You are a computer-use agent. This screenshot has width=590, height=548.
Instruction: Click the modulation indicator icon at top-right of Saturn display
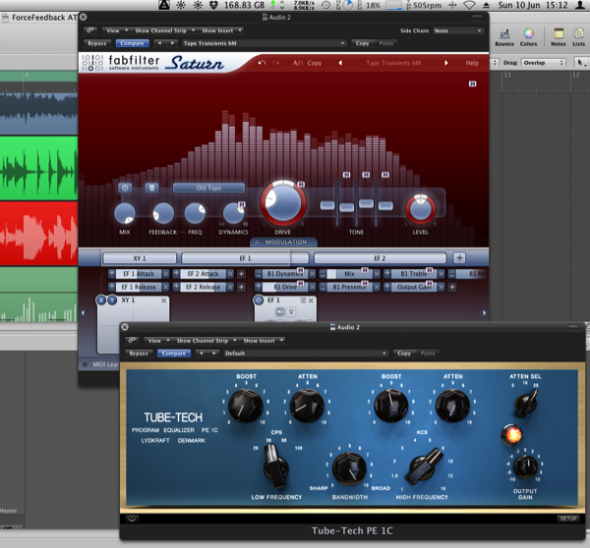[x=473, y=84]
